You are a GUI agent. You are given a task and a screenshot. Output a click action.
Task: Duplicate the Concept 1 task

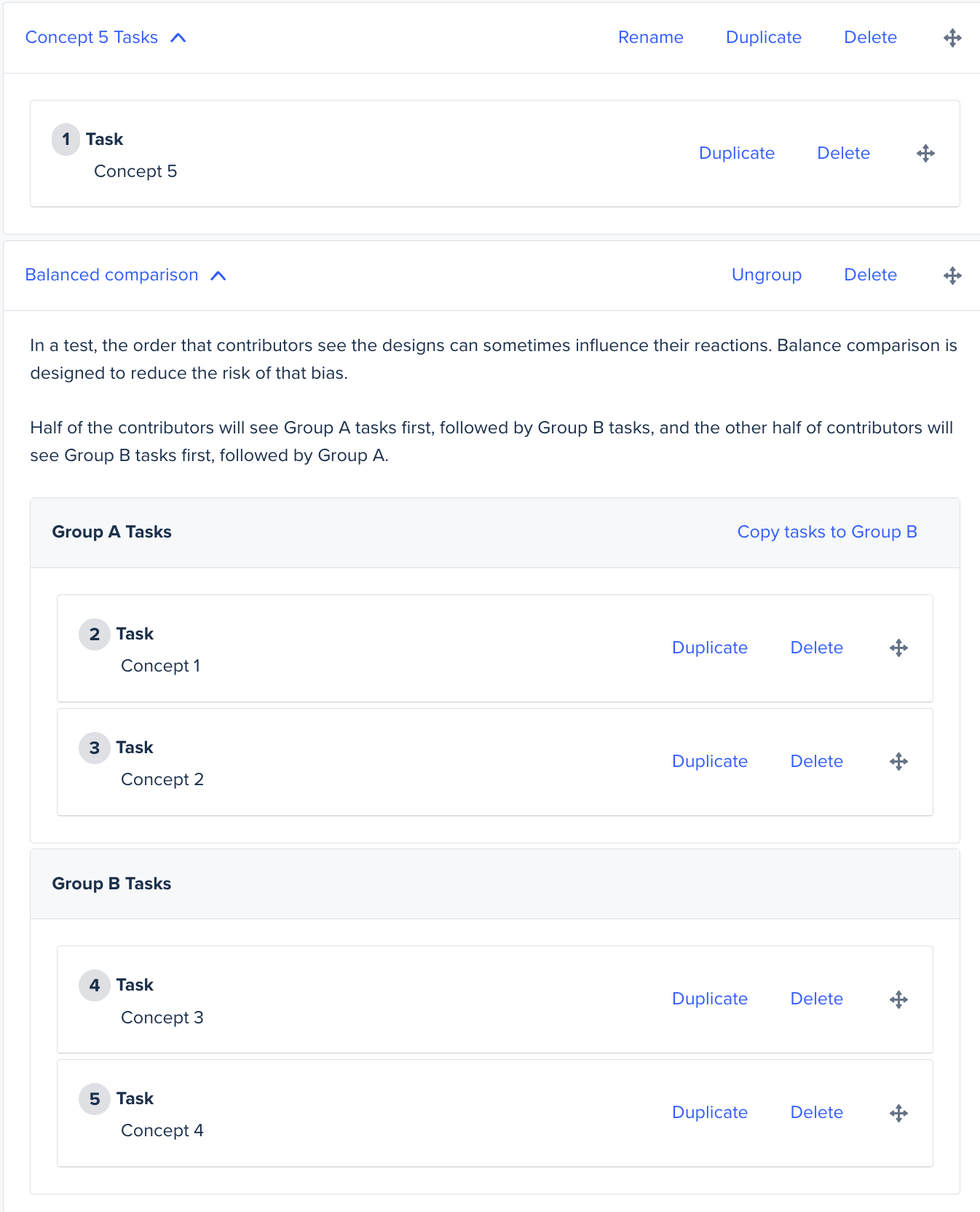click(x=709, y=648)
